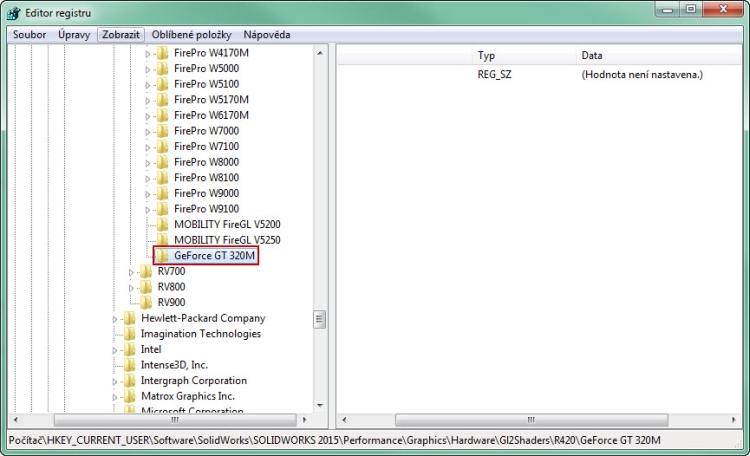Click the MOBILITY FireGL V5200 folder icon
This screenshot has width=750, height=456.
(x=163, y=224)
